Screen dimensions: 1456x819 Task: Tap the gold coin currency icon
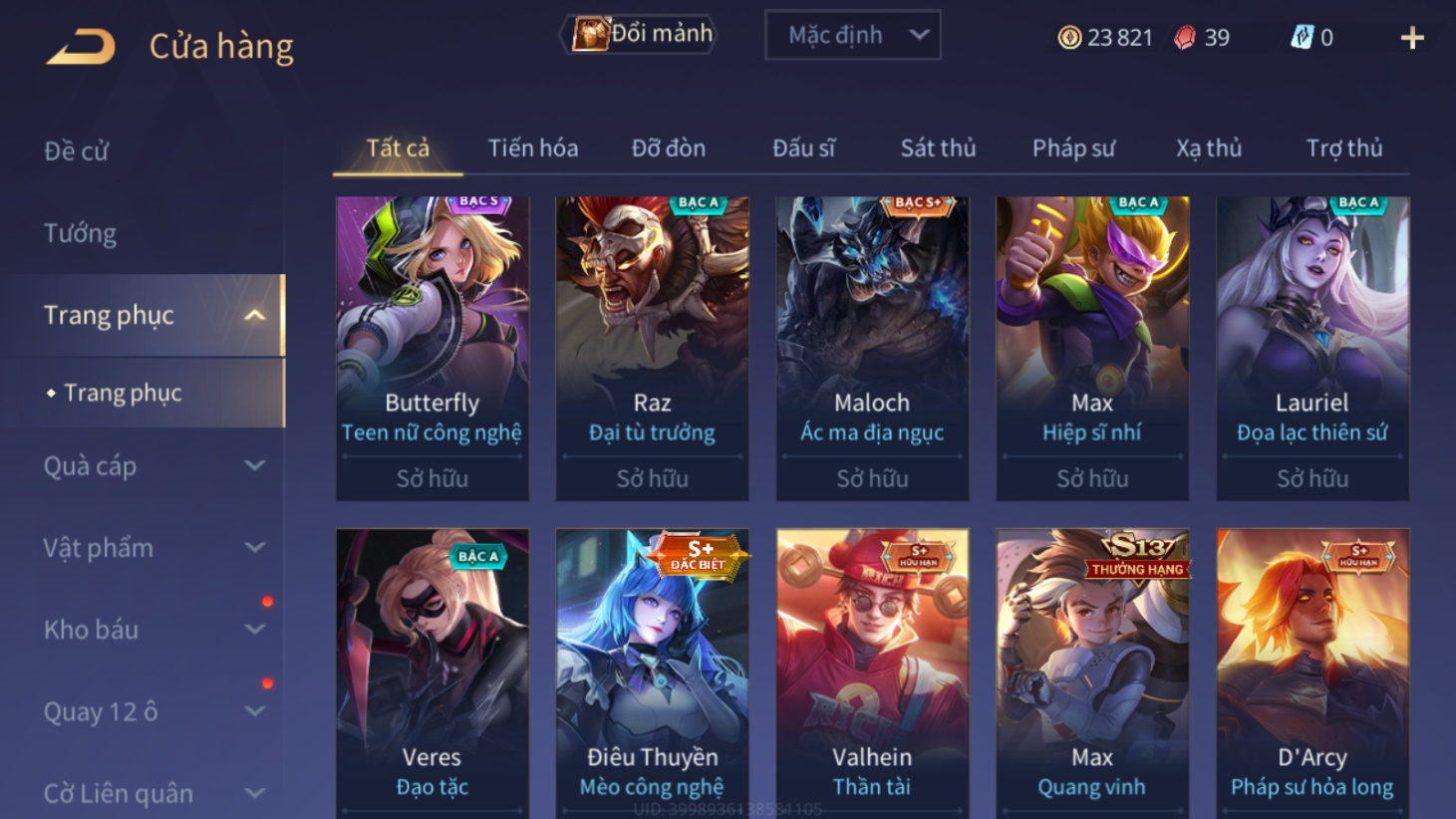(x=1069, y=38)
